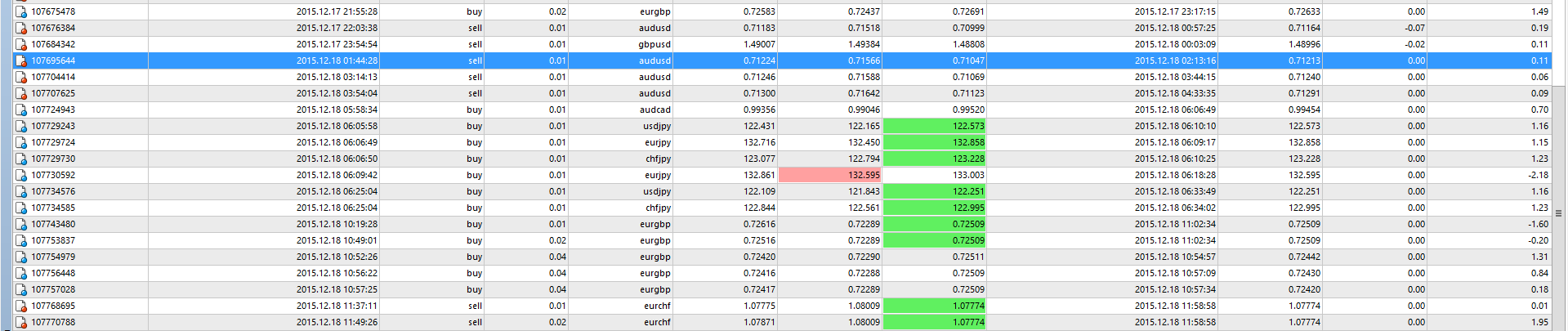Click the buy type in row 107757028
Screen dimensions: 1568x331
(x=474, y=289)
